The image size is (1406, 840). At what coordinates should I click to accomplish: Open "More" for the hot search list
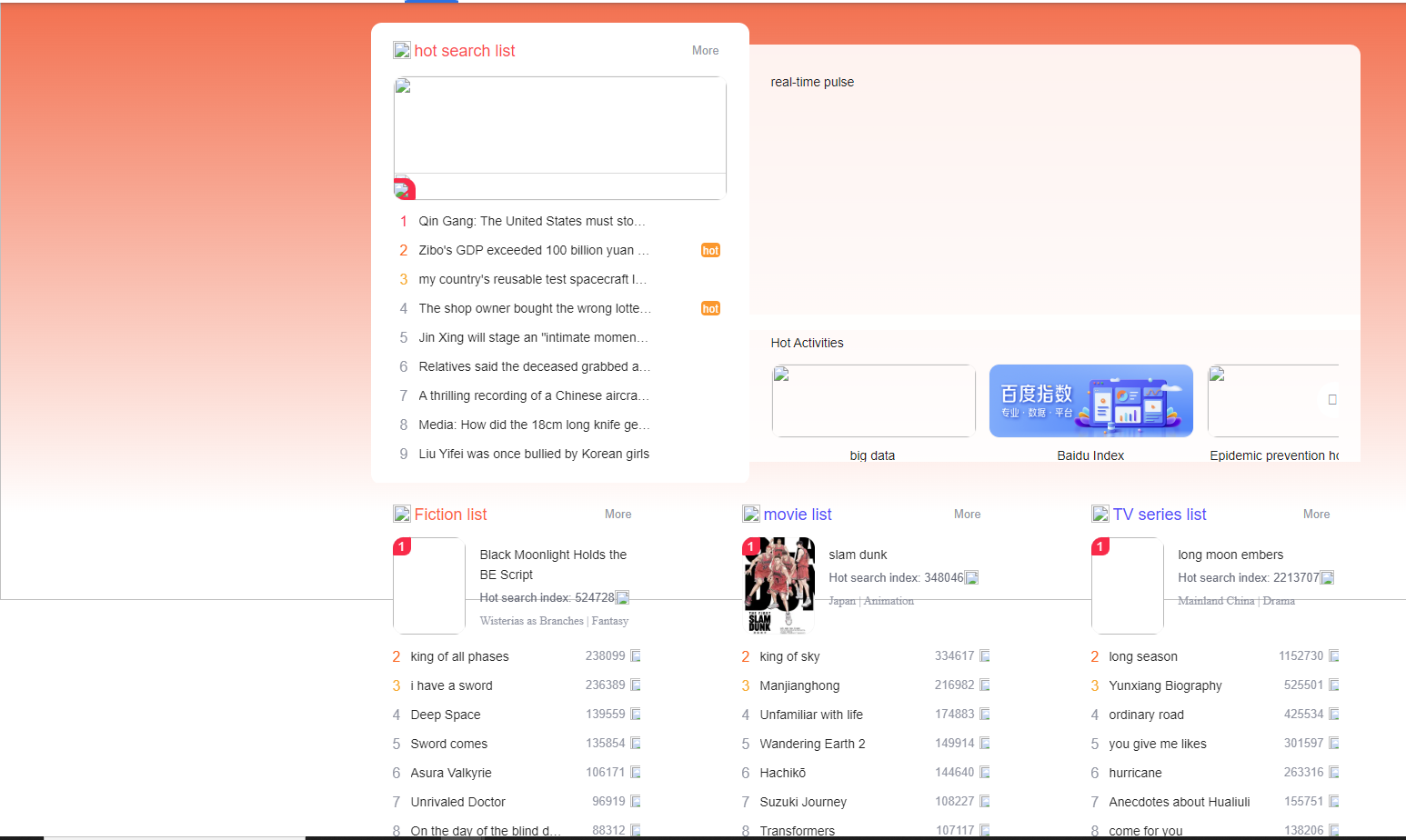pos(705,51)
